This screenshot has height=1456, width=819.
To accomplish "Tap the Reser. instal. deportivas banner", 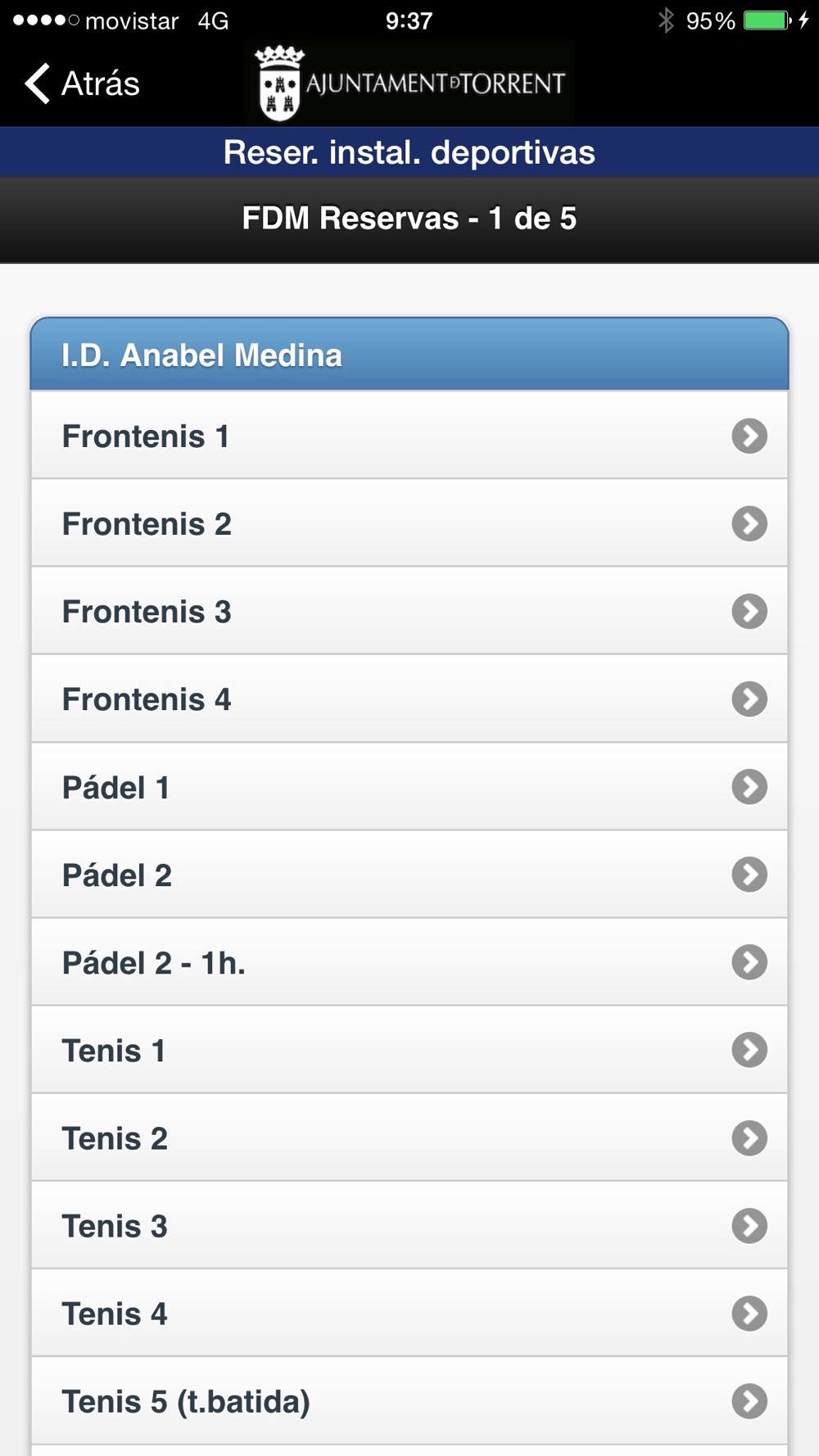I will point(409,152).
